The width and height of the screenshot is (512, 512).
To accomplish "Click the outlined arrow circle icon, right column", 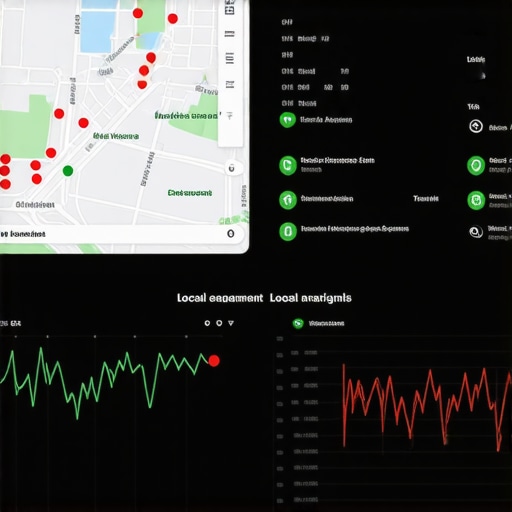I will (x=476, y=126).
